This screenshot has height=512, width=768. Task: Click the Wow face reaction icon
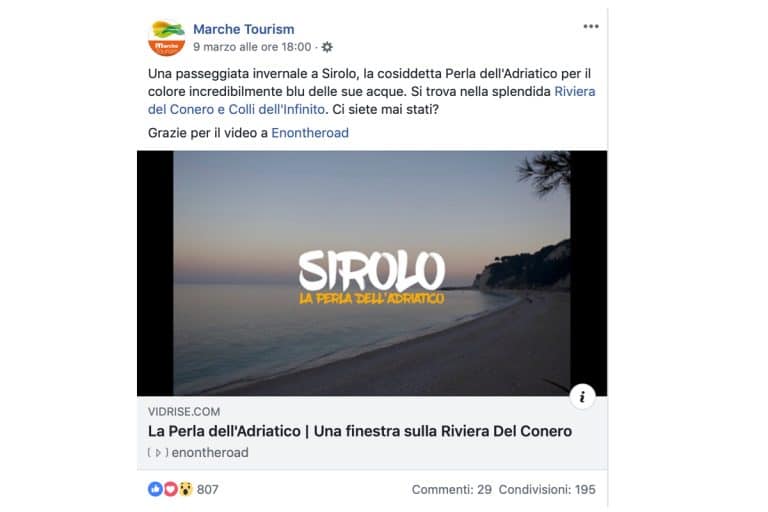pos(185,489)
